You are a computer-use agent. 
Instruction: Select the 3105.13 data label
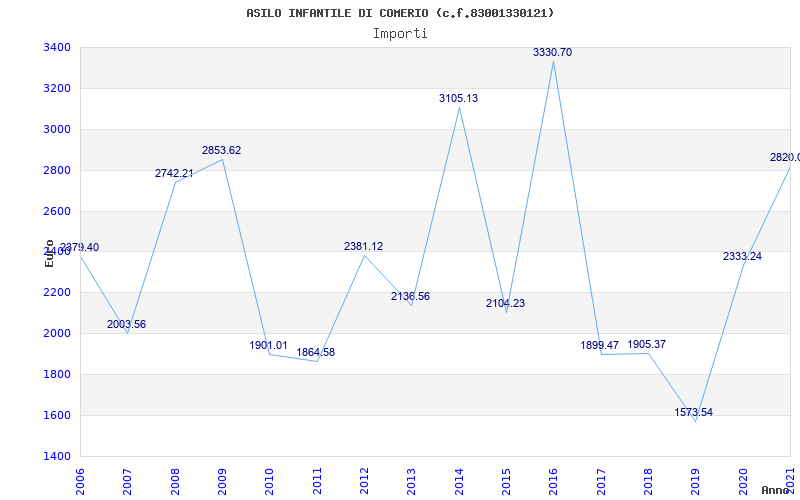point(459,98)
